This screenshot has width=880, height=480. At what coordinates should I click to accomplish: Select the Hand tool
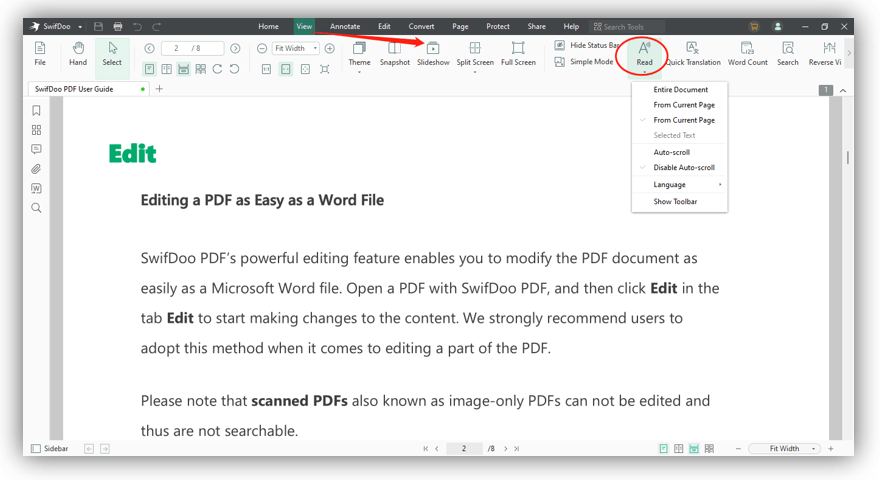78,54
